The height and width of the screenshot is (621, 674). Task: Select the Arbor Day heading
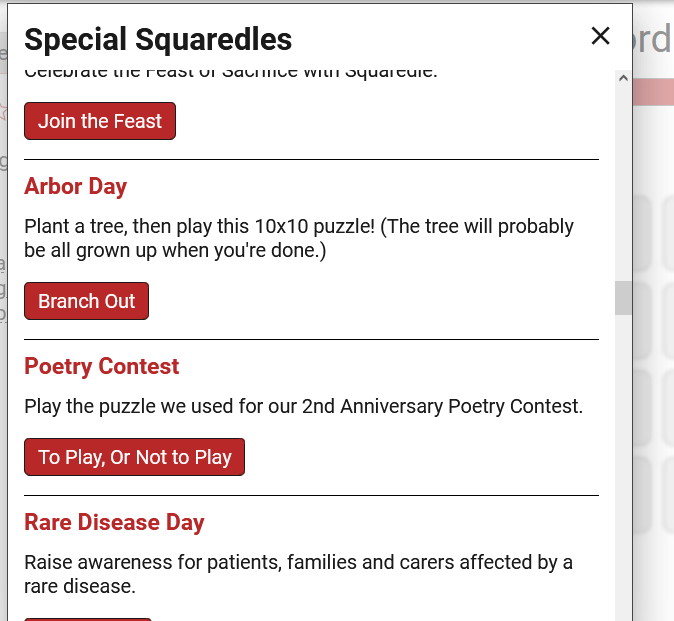pos(75,186)
